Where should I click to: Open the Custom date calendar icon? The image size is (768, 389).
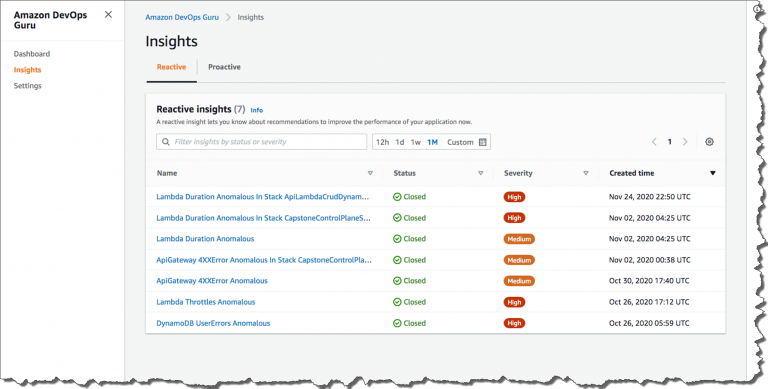482,142
